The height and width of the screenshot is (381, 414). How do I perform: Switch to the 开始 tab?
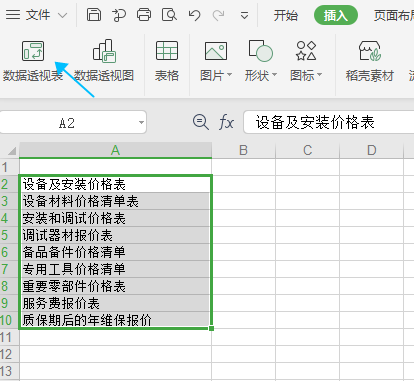point(286,15)
